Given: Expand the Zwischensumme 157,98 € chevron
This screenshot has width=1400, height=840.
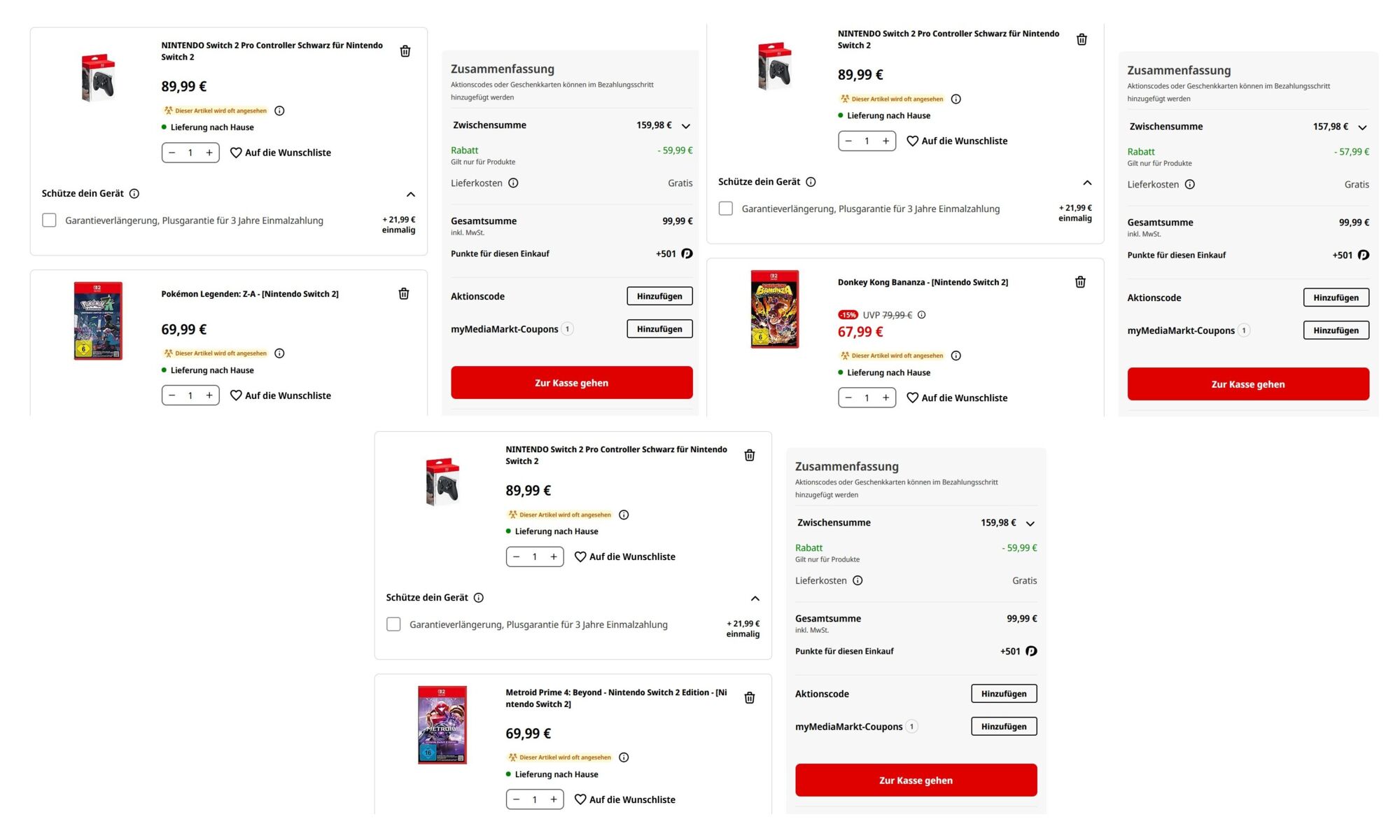Looking at the screenshot, I should coord(1362,127).
